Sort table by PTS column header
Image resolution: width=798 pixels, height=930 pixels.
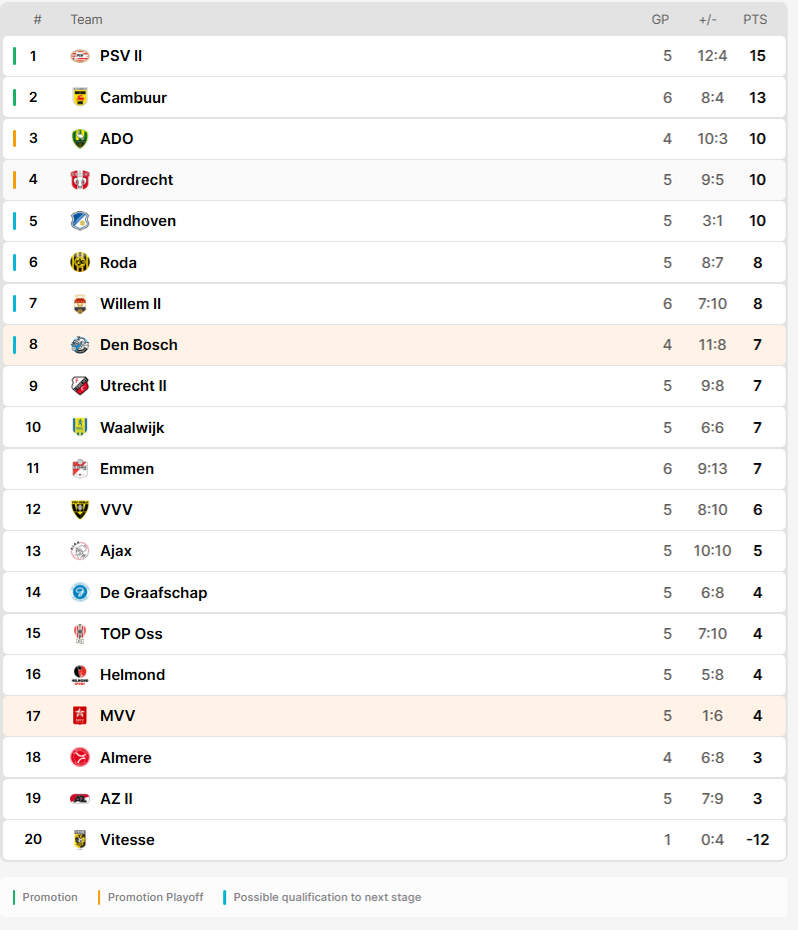coord(755,20)
